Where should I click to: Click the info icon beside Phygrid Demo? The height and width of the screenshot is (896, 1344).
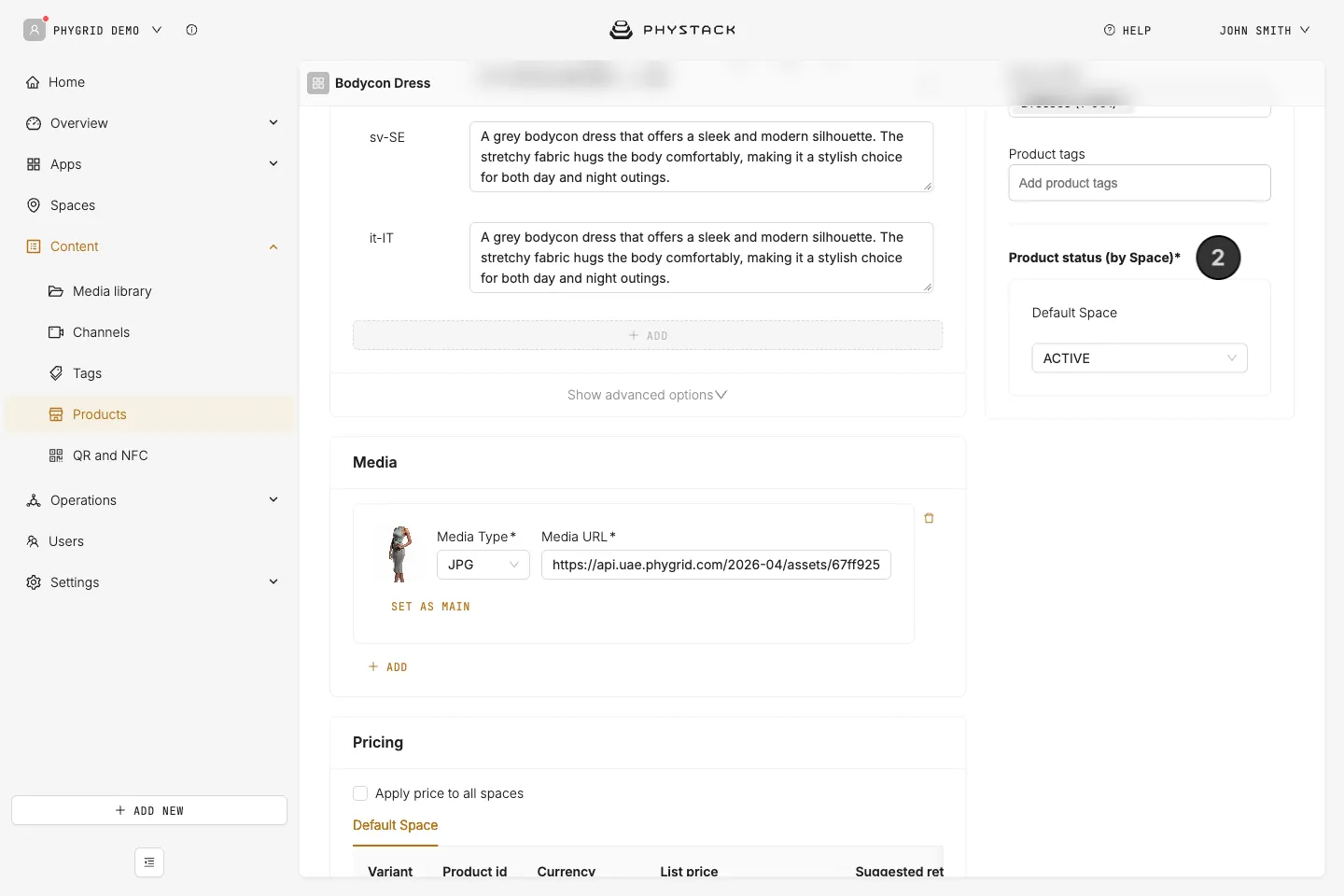click(x=191, y=30)
